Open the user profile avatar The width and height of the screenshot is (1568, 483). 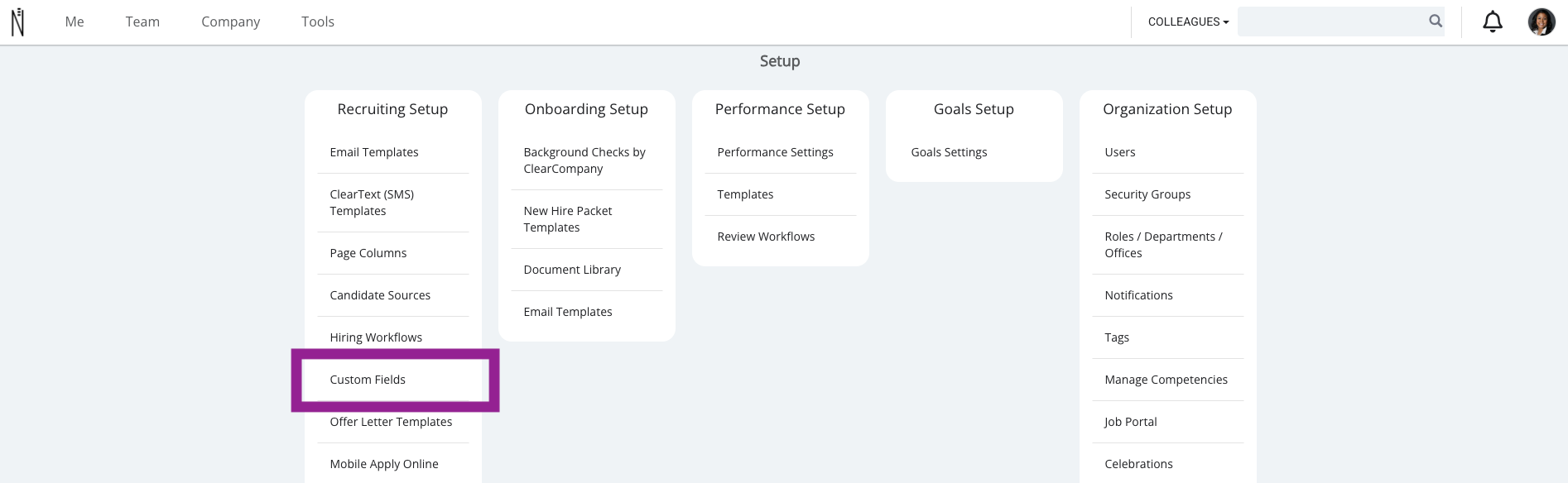pyautogui.click(x=1542, y=22)
